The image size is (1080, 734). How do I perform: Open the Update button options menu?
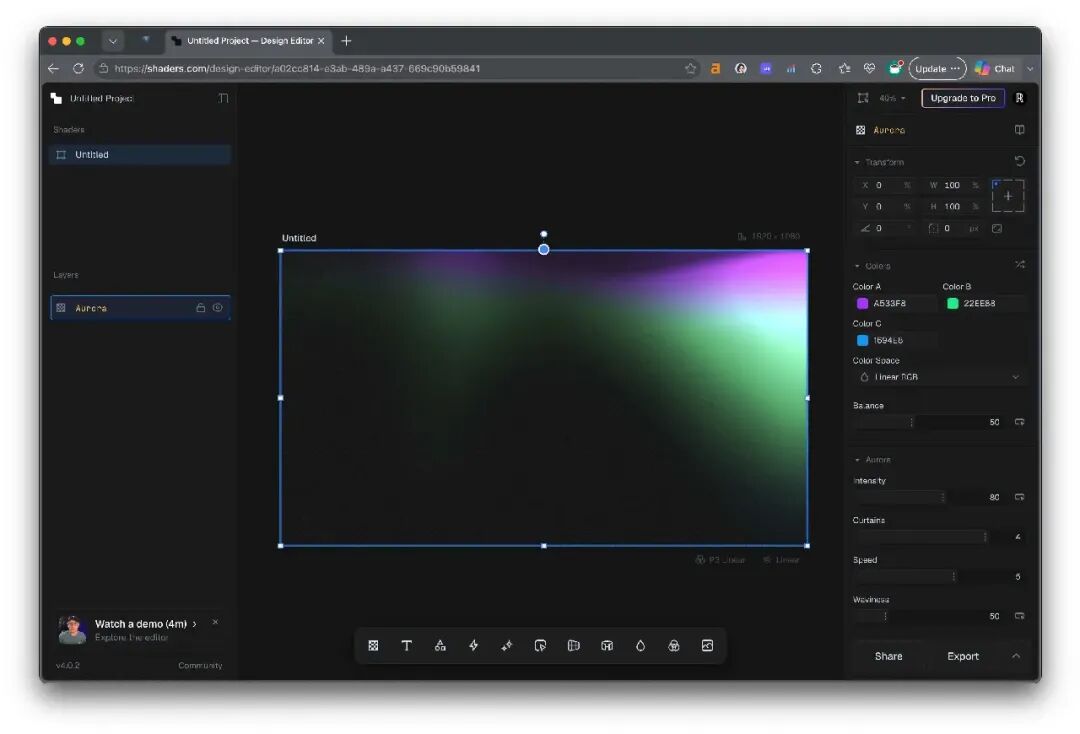coord(955,68)
